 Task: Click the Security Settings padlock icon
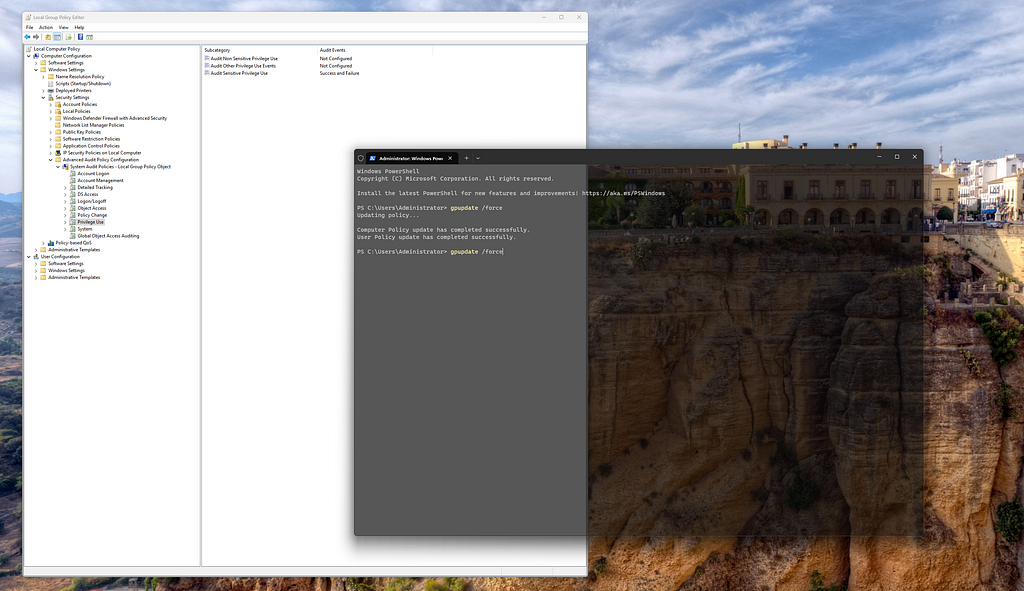51,97
